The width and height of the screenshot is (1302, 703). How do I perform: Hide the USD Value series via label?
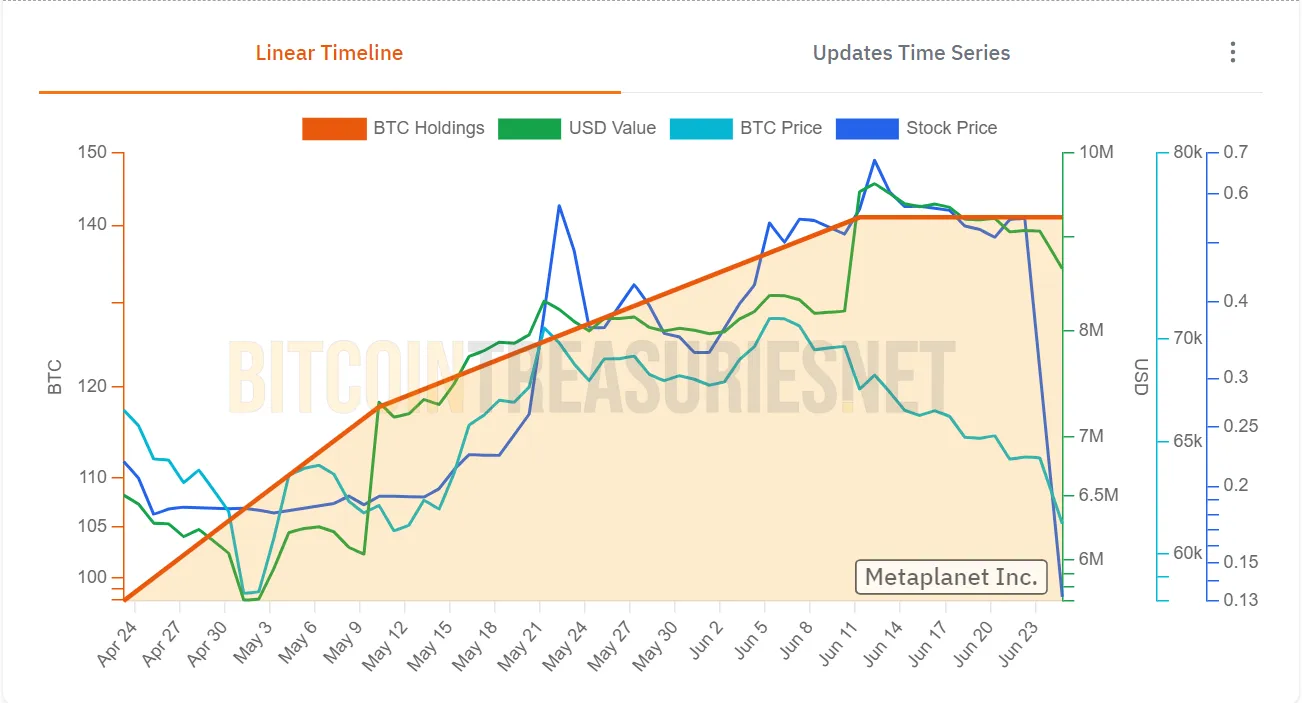[612, 128]
